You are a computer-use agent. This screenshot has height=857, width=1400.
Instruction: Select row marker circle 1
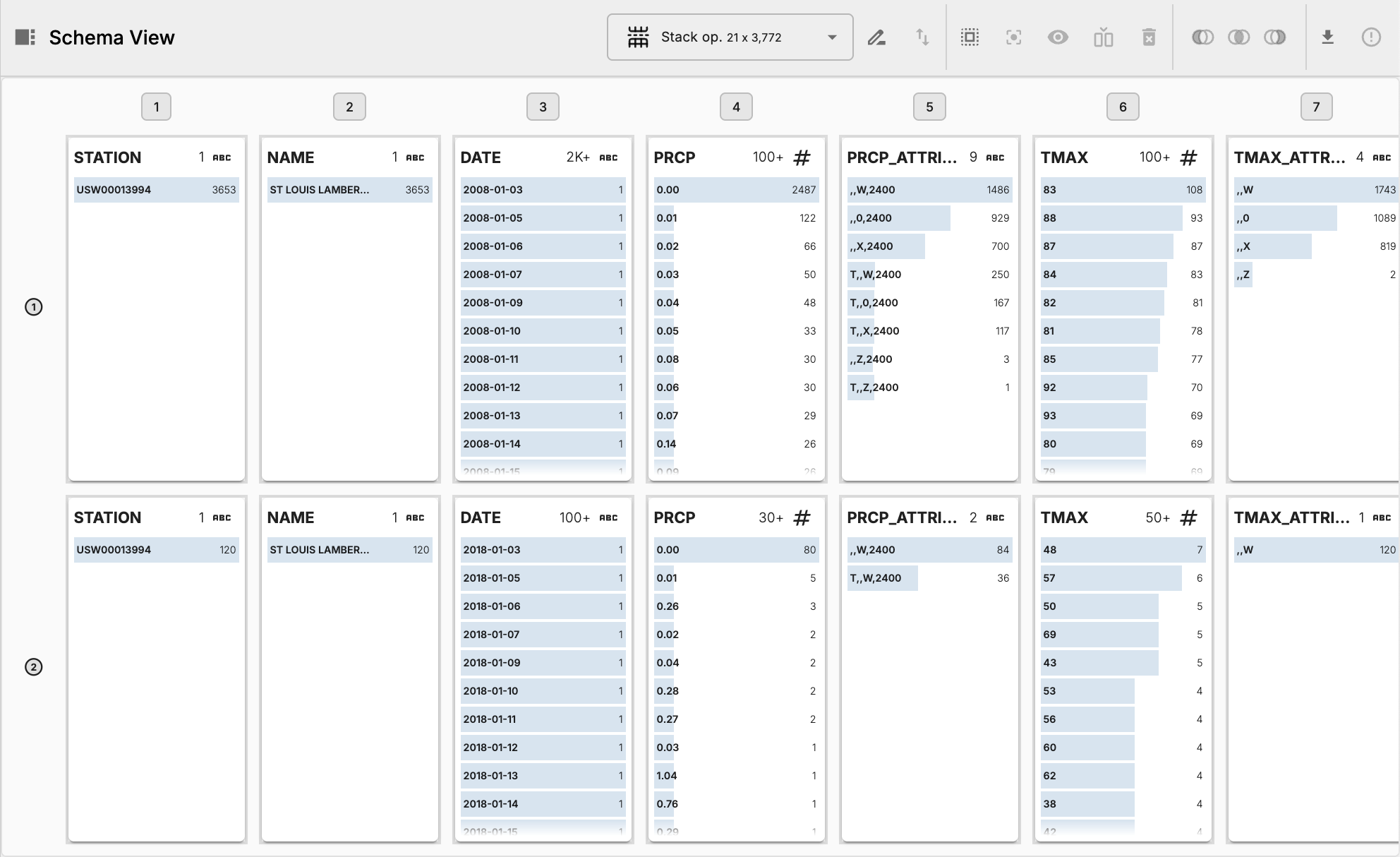click(x=34, y=307)
